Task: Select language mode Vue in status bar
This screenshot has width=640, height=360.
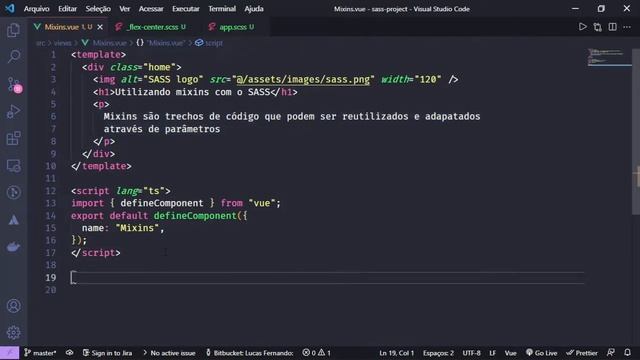Action: click(x=511, y=353)
